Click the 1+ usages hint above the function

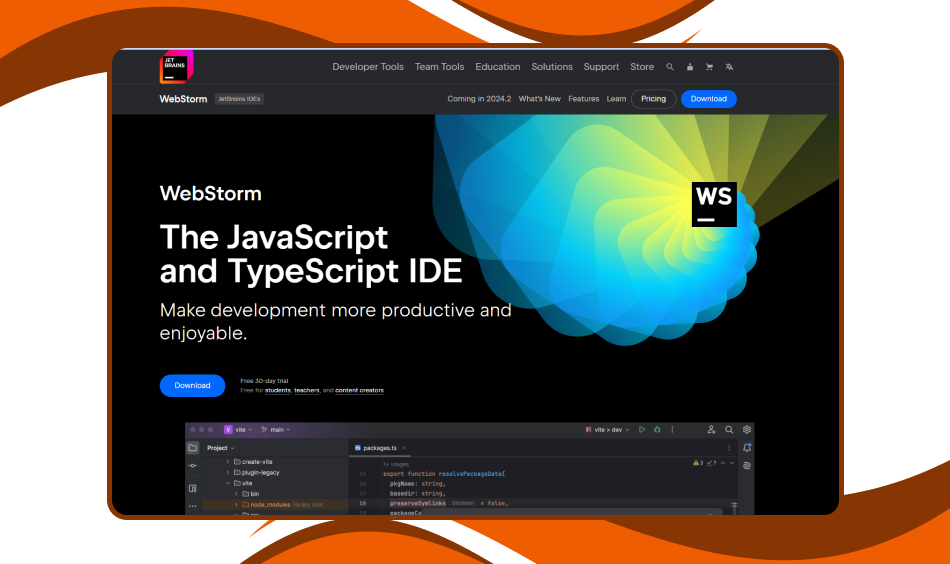coord(396,464)
